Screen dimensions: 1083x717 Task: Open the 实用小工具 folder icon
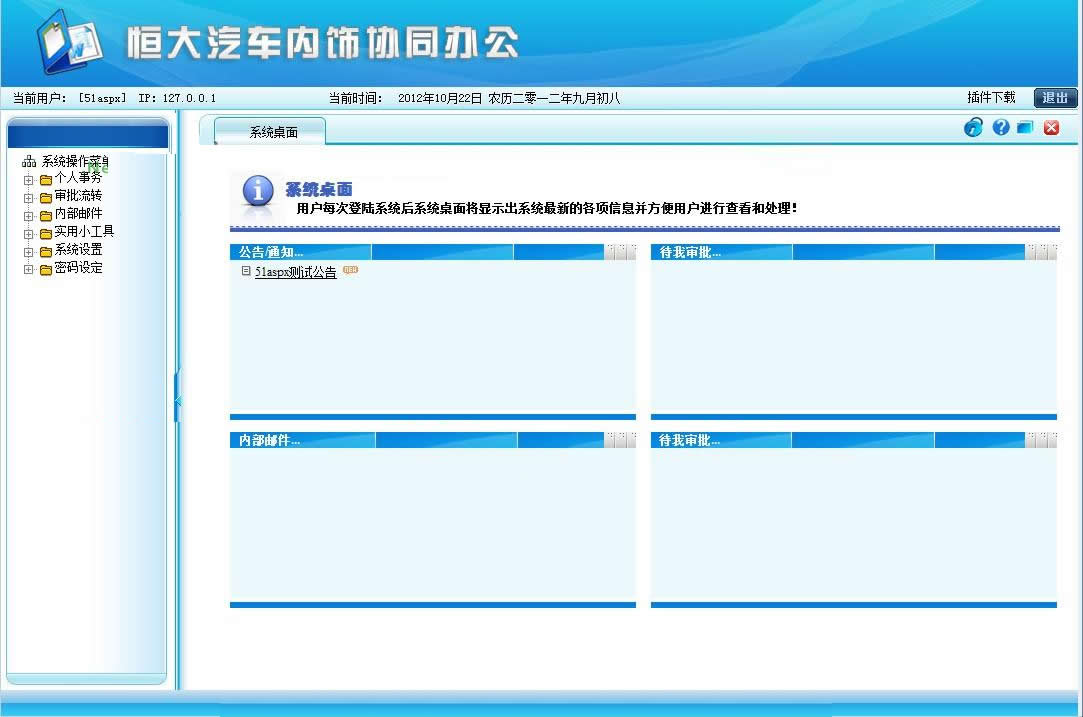[x=46, y=232]
